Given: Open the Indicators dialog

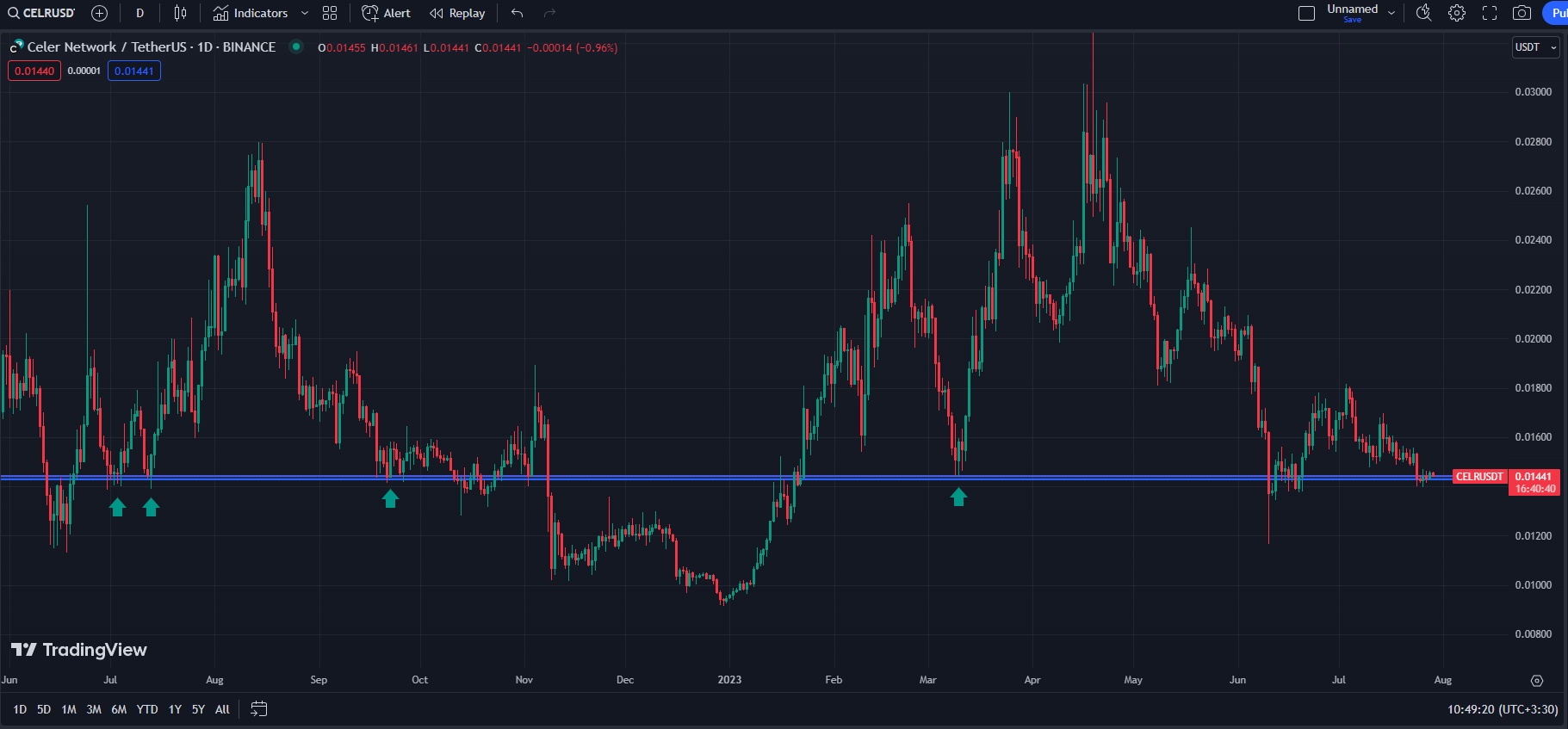Looking at the screenshot, I should tap(251, 13).
